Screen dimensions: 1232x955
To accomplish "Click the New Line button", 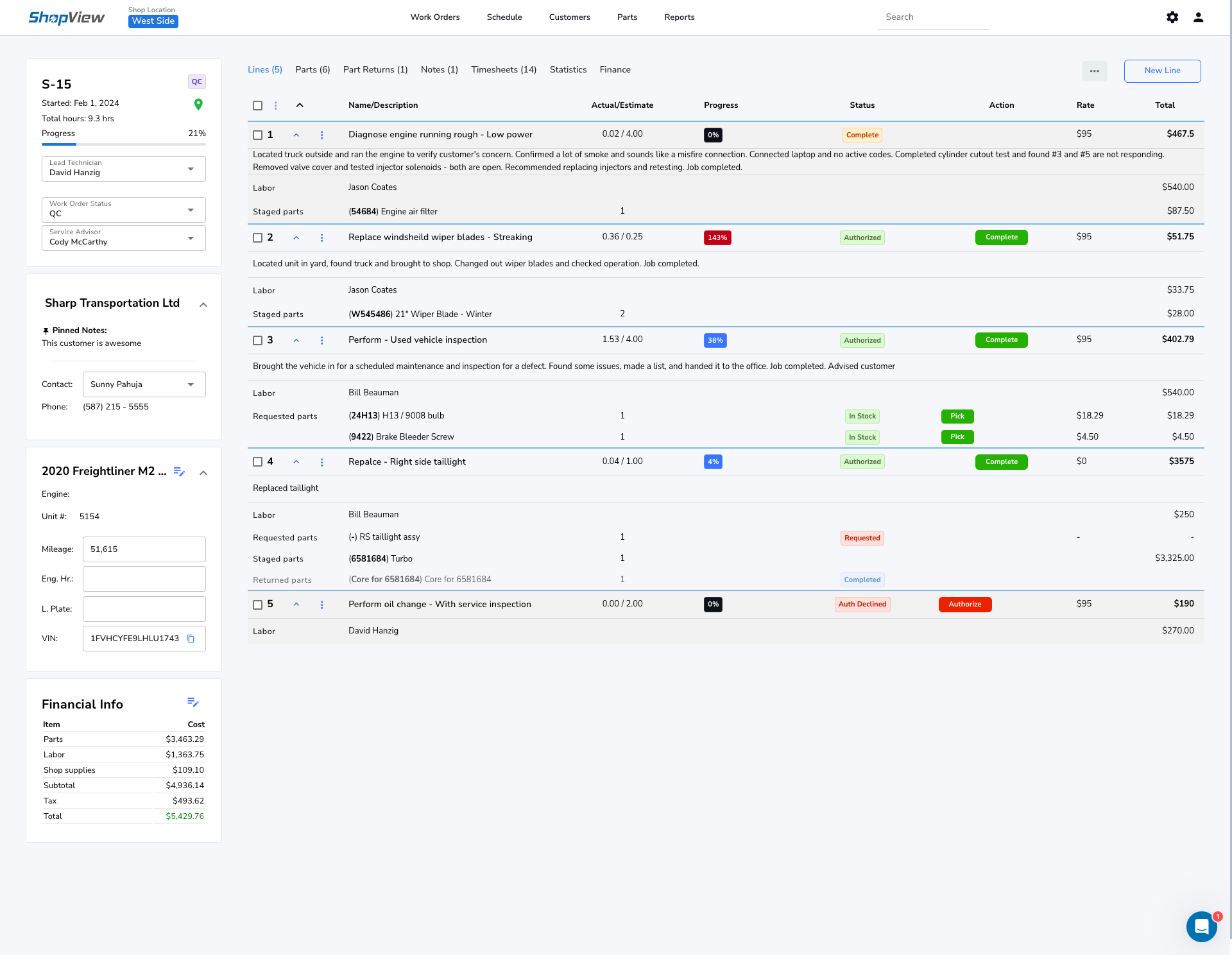I will [1162, 71].
